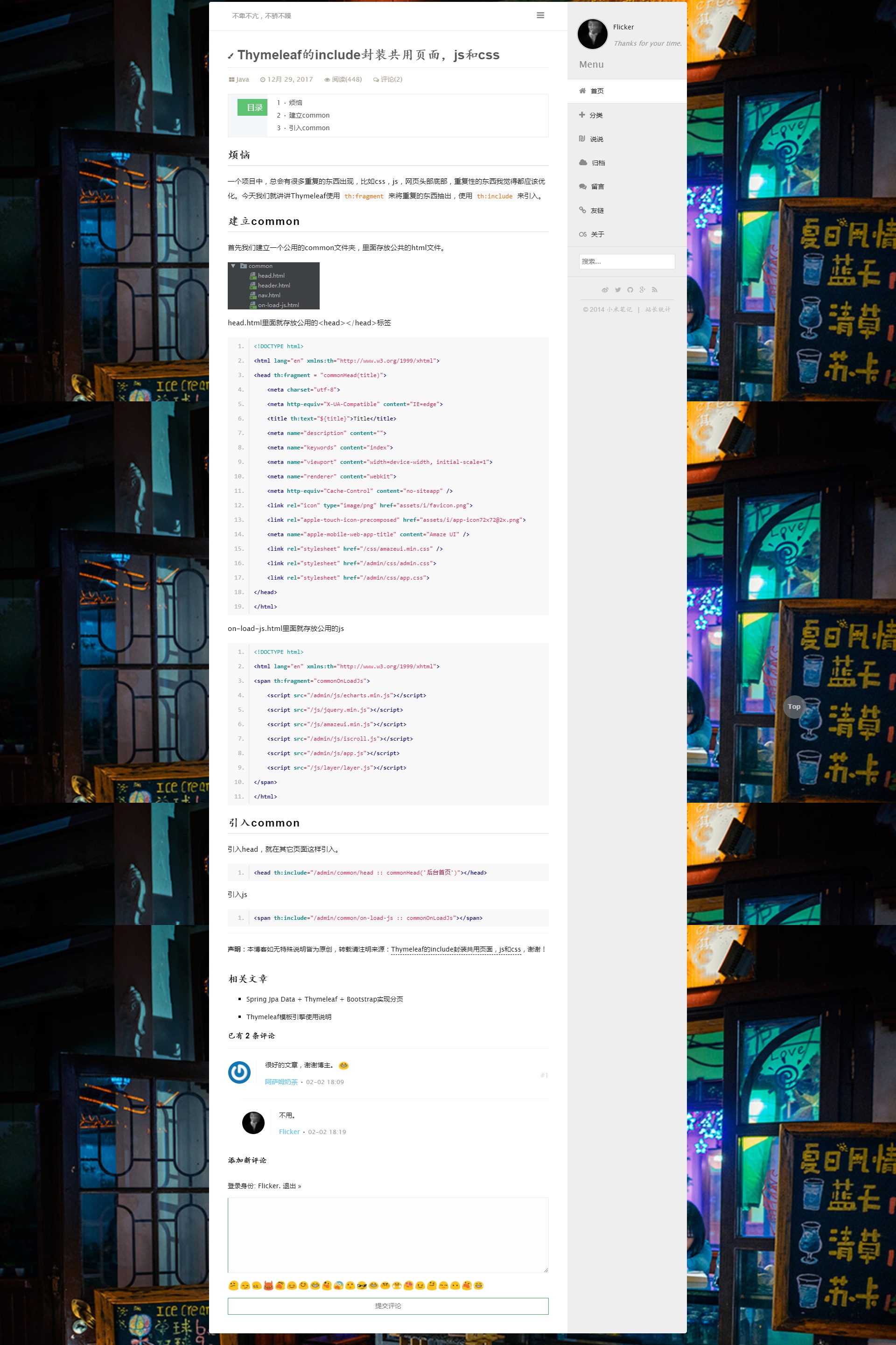Open the 关于 about menu item
The image size is (896, 1345).
point(627,234)
